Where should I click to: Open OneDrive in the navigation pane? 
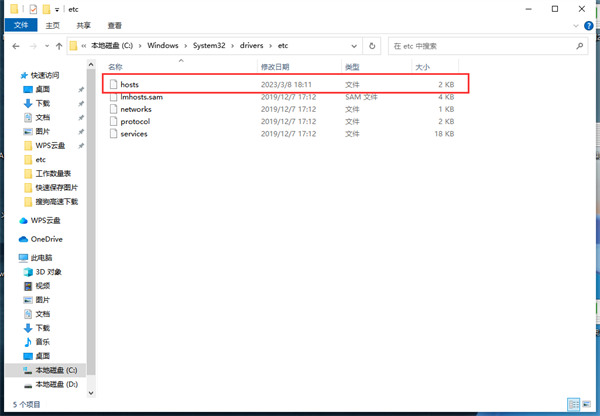(46, 239)
